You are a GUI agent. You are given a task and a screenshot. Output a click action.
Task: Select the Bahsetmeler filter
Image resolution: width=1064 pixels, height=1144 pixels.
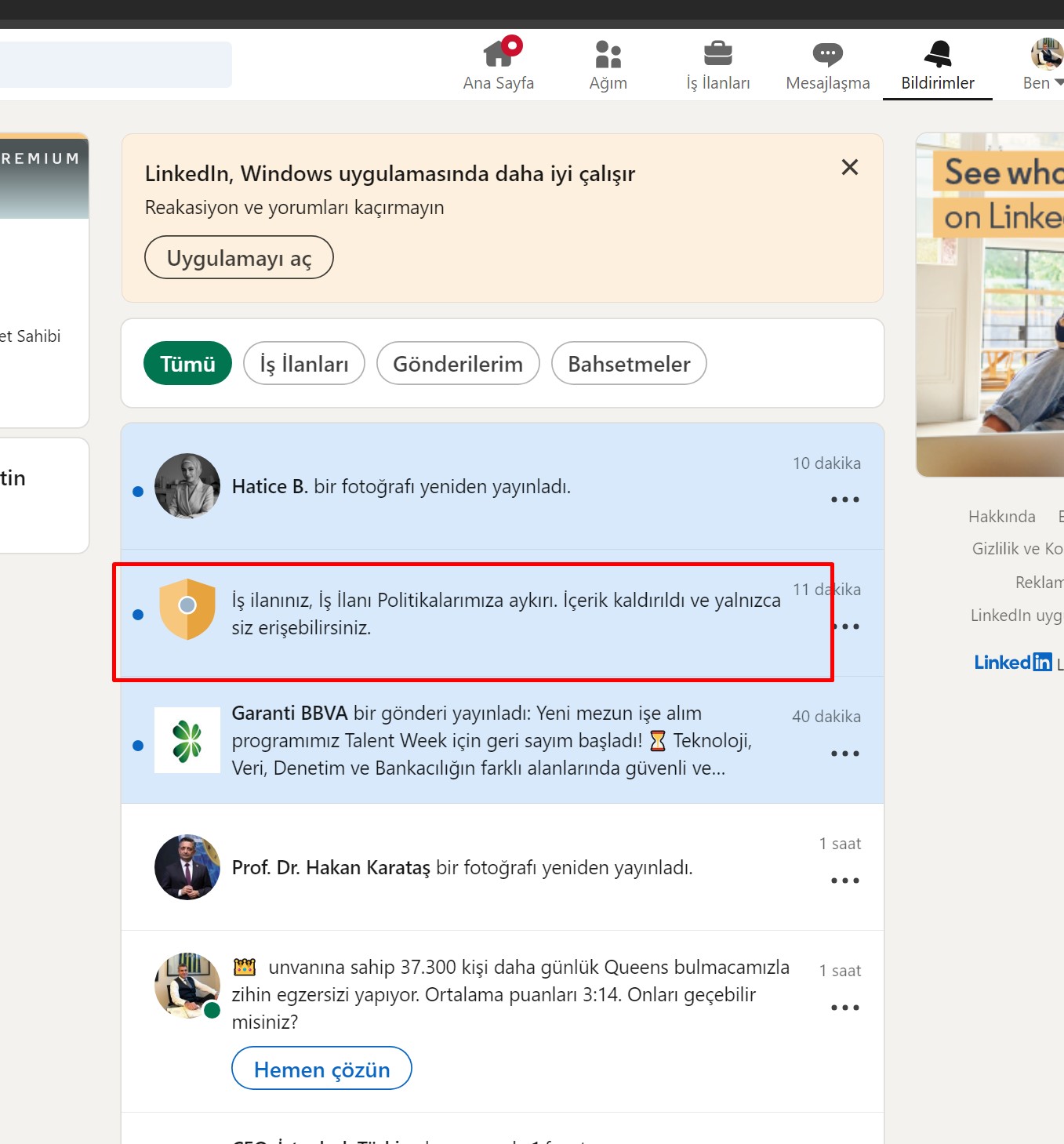[629, 363]
